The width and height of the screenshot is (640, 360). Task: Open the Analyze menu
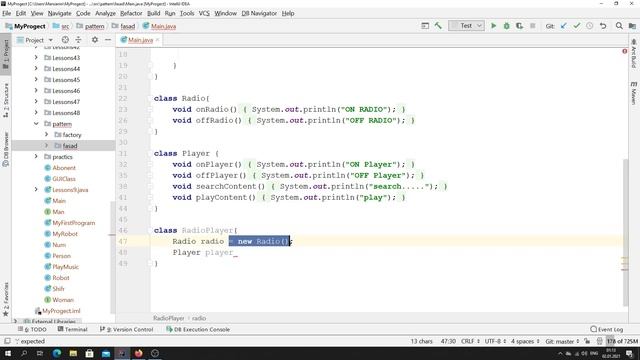point(105,13)
